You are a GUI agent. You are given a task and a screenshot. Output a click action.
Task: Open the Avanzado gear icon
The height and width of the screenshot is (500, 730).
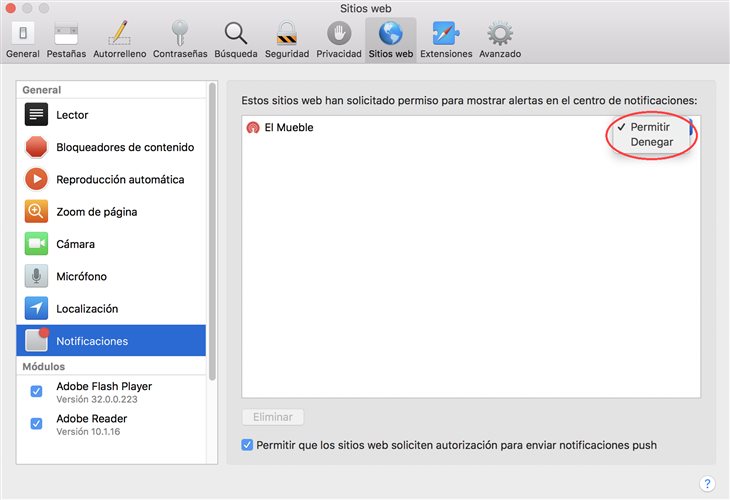pyautogui.click(x=500, y=34)
